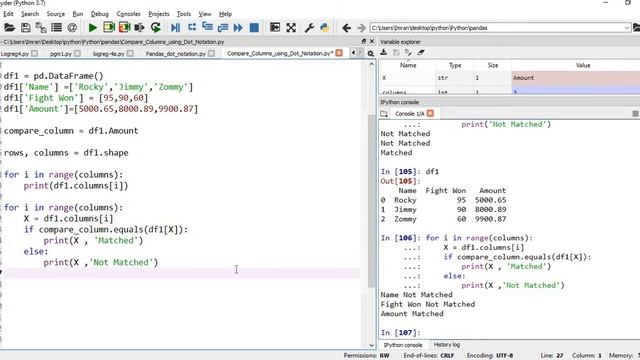
Task: Click the Save all files toolbar icon
Action: tap(41, 28)
